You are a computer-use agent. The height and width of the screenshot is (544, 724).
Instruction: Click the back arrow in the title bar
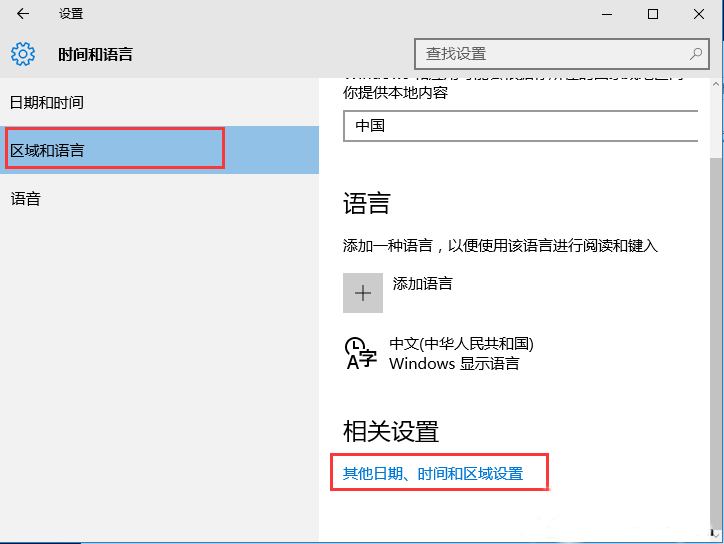point(22,14)
